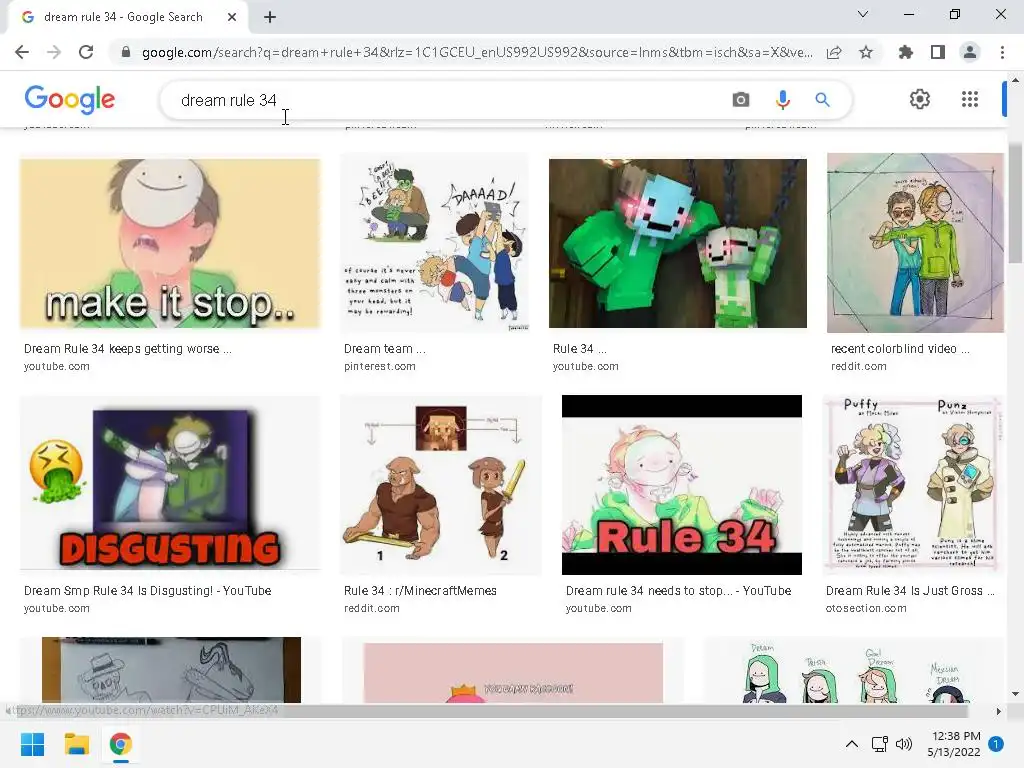This screenshot has height=768, width=1024.
Task: Open the sketch drawing thumbnail at bottom
Action: click(171, 670)
